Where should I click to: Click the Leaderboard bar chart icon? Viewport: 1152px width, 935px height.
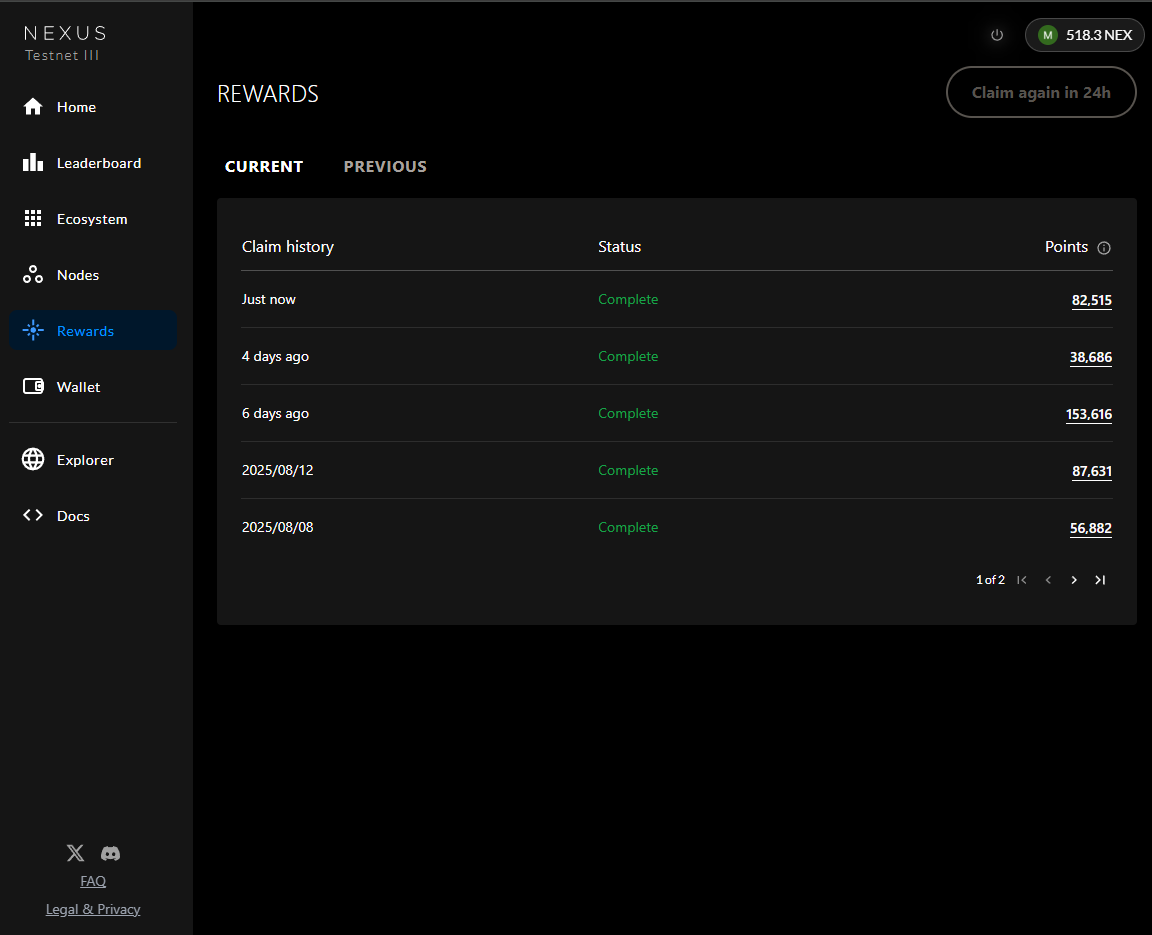(x=33, y=162)
